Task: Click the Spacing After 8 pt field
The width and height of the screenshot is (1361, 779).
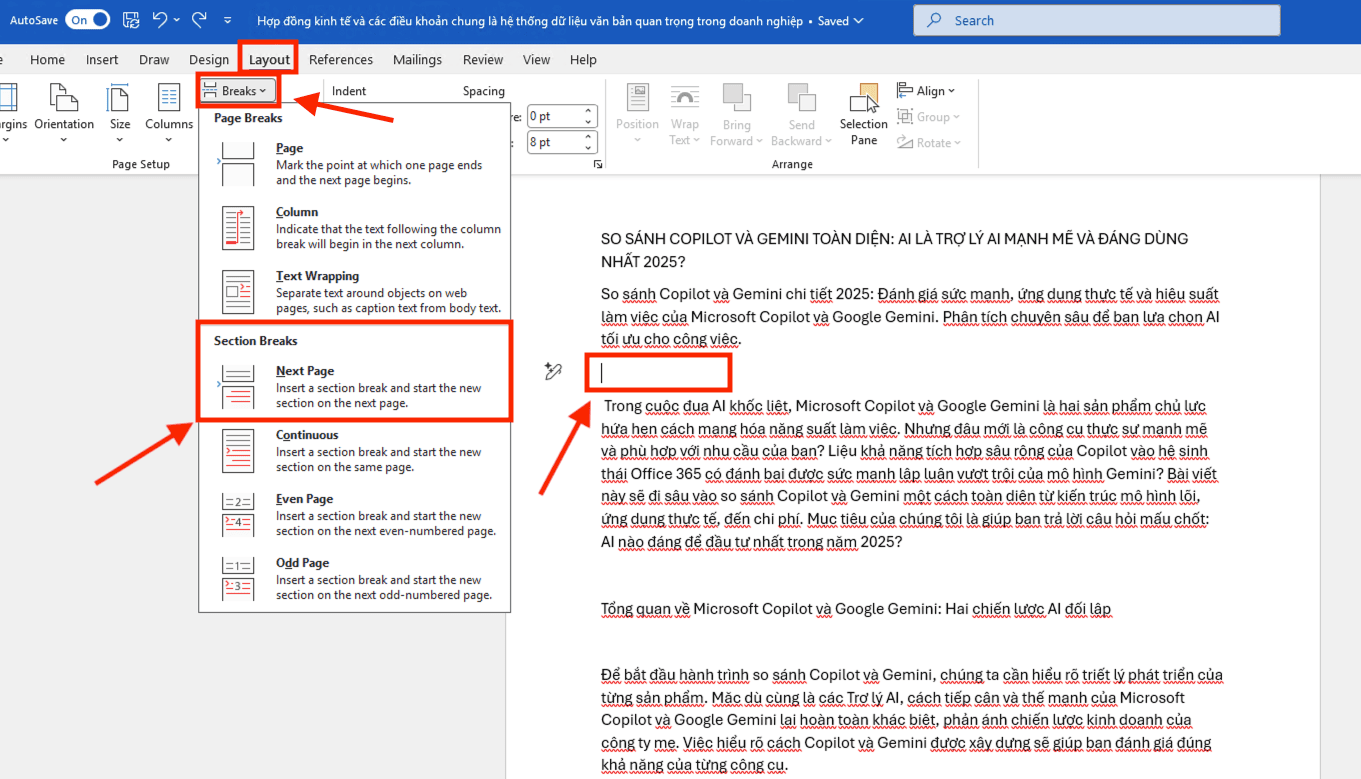Action: 553,142
